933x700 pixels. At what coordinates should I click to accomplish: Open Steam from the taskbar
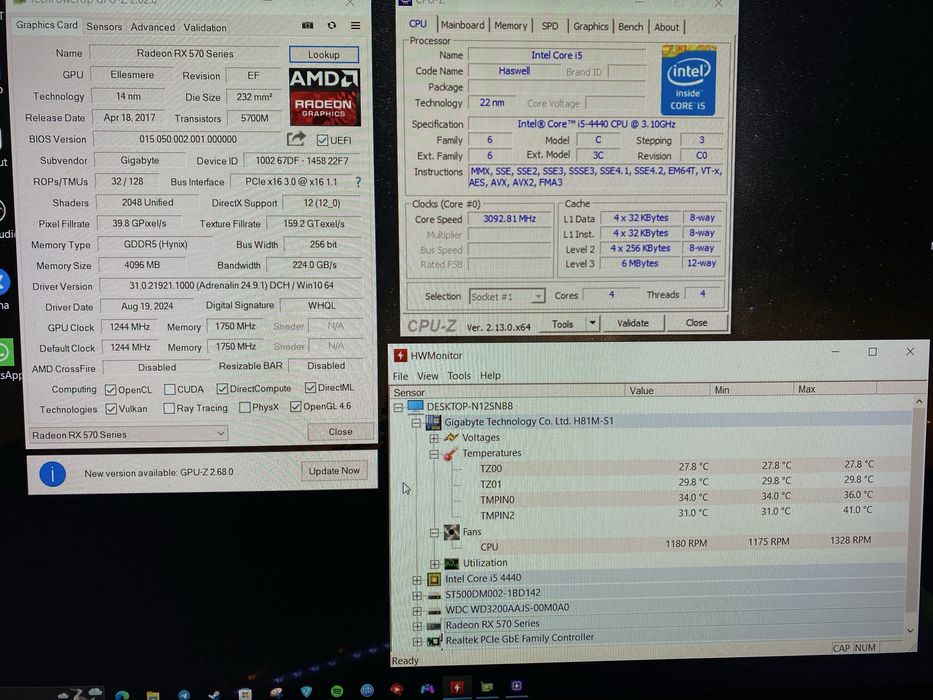[214, 694]
